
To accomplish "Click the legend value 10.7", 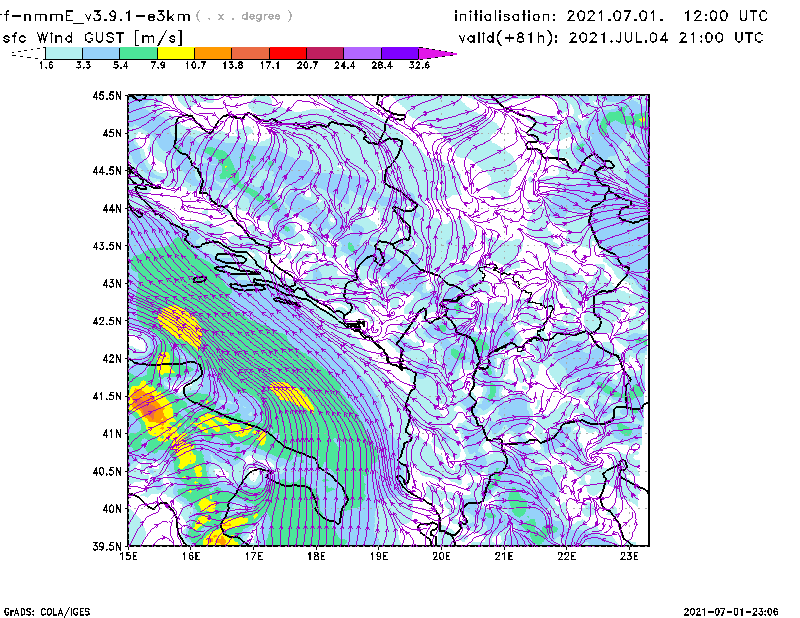I will [195, 65].
